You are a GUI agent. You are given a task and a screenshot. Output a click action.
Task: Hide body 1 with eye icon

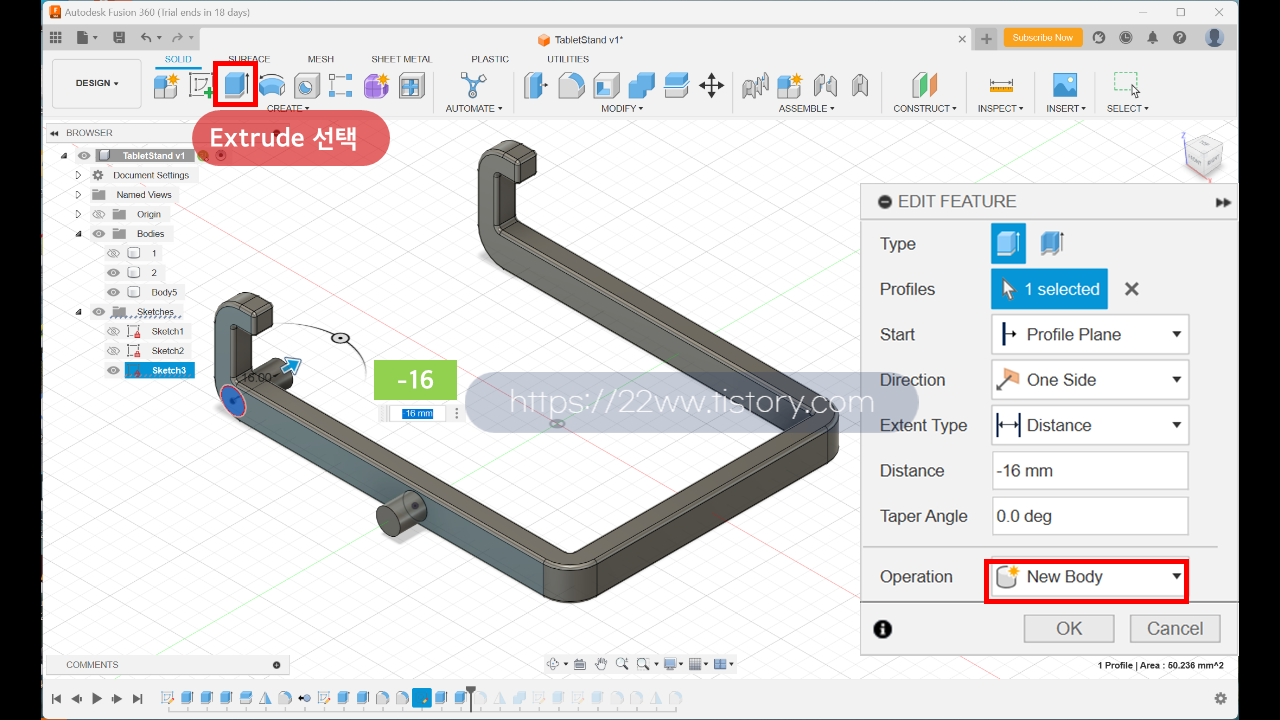(113, 253)
